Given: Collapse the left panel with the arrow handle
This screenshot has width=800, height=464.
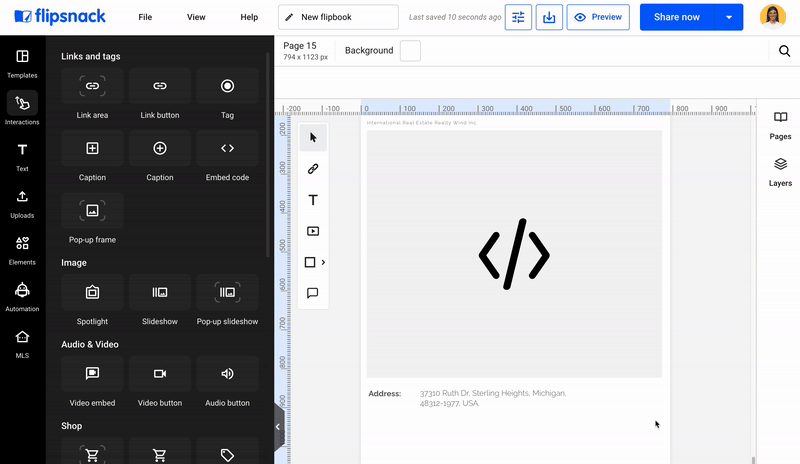Looking at the screenshot, I should [x=278, y=427].
